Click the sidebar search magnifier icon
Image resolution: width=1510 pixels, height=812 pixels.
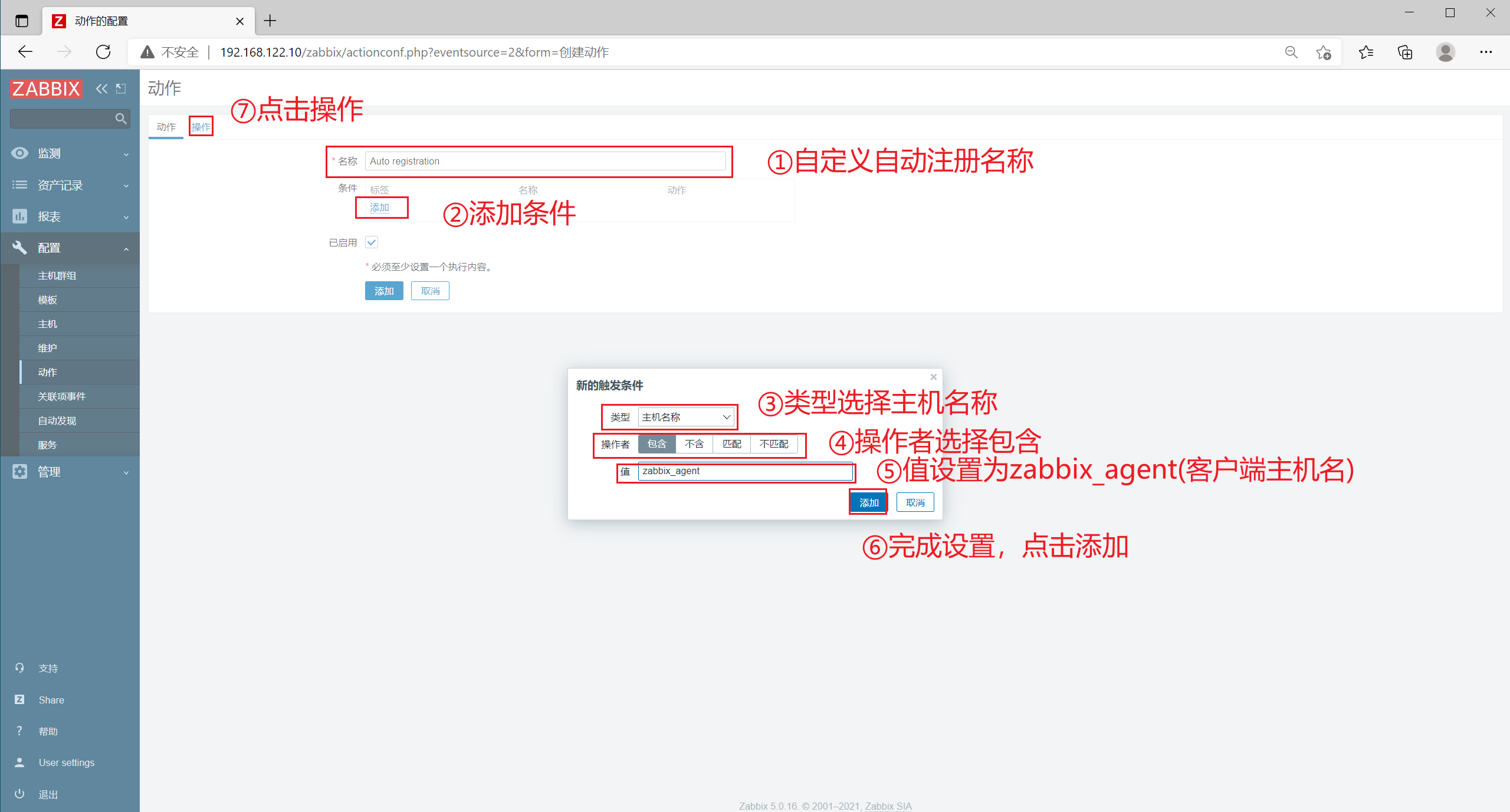[x=120, y=119]
